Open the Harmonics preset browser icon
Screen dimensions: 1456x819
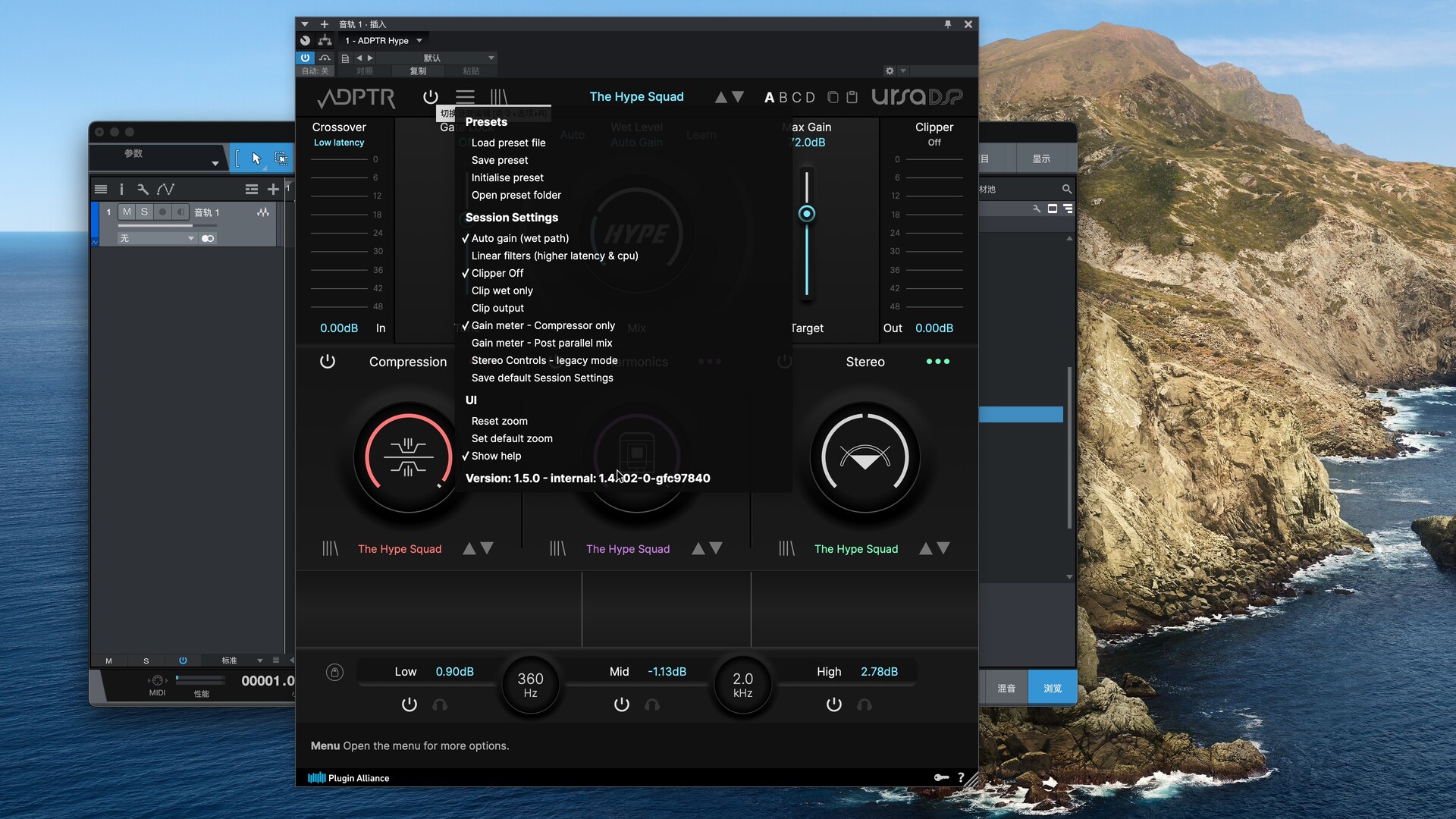(557, 548)
